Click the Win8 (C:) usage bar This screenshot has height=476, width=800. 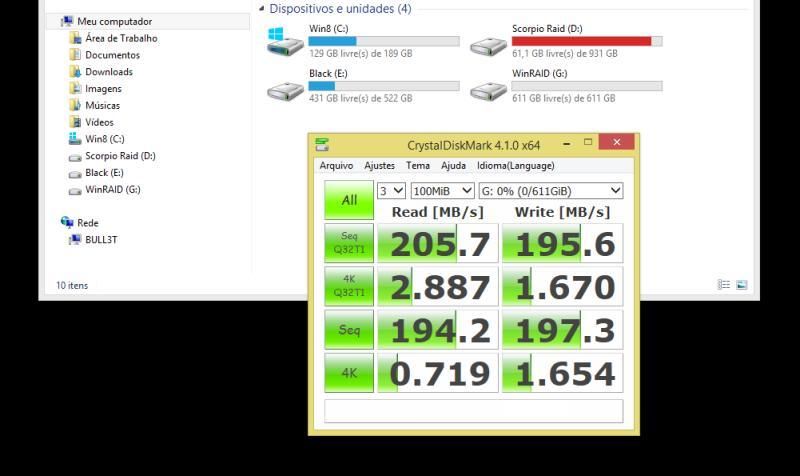click(x=384, y=41)
